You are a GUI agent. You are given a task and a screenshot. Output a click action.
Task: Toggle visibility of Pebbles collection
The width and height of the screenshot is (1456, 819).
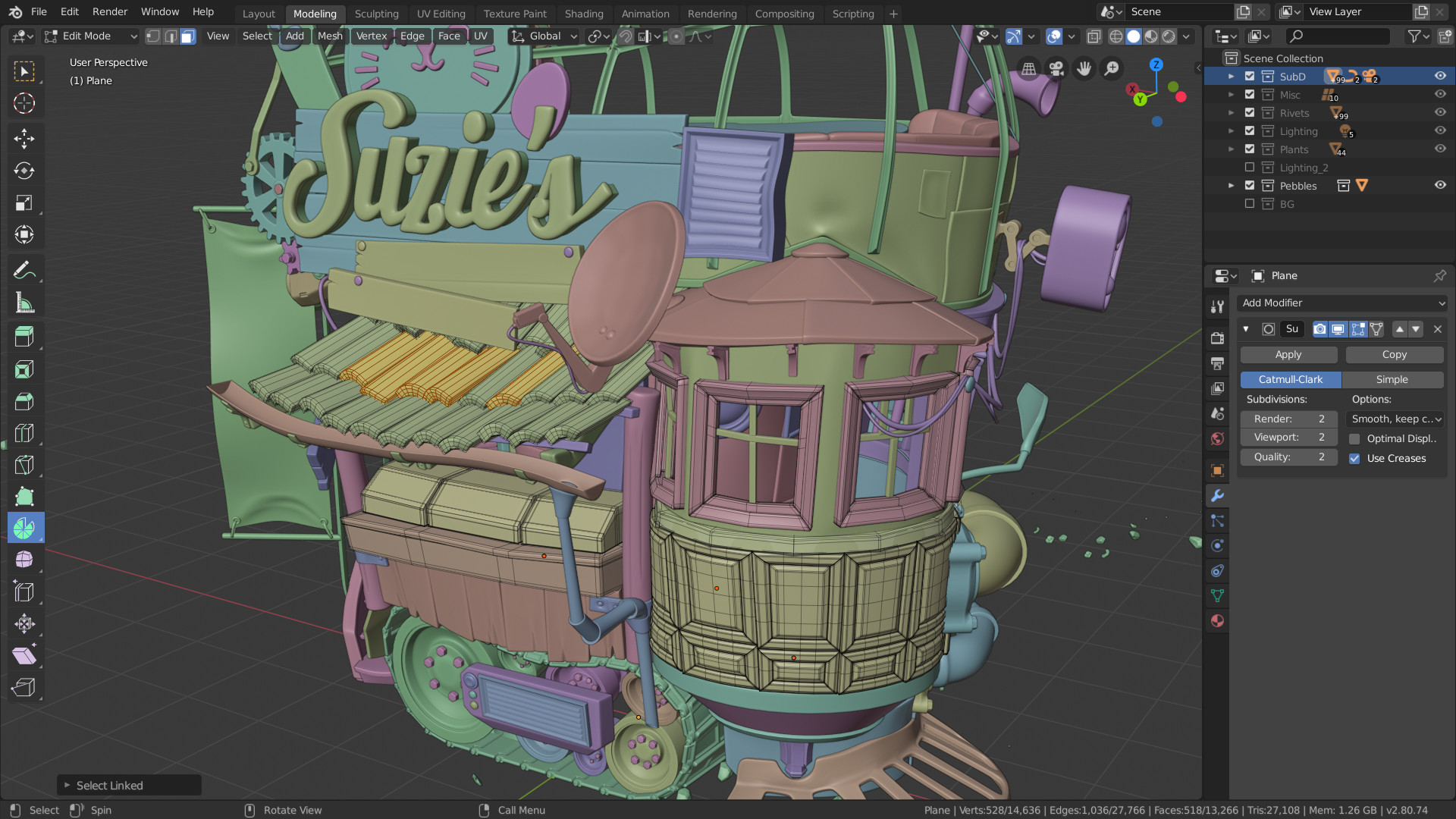pos(1440,185)
